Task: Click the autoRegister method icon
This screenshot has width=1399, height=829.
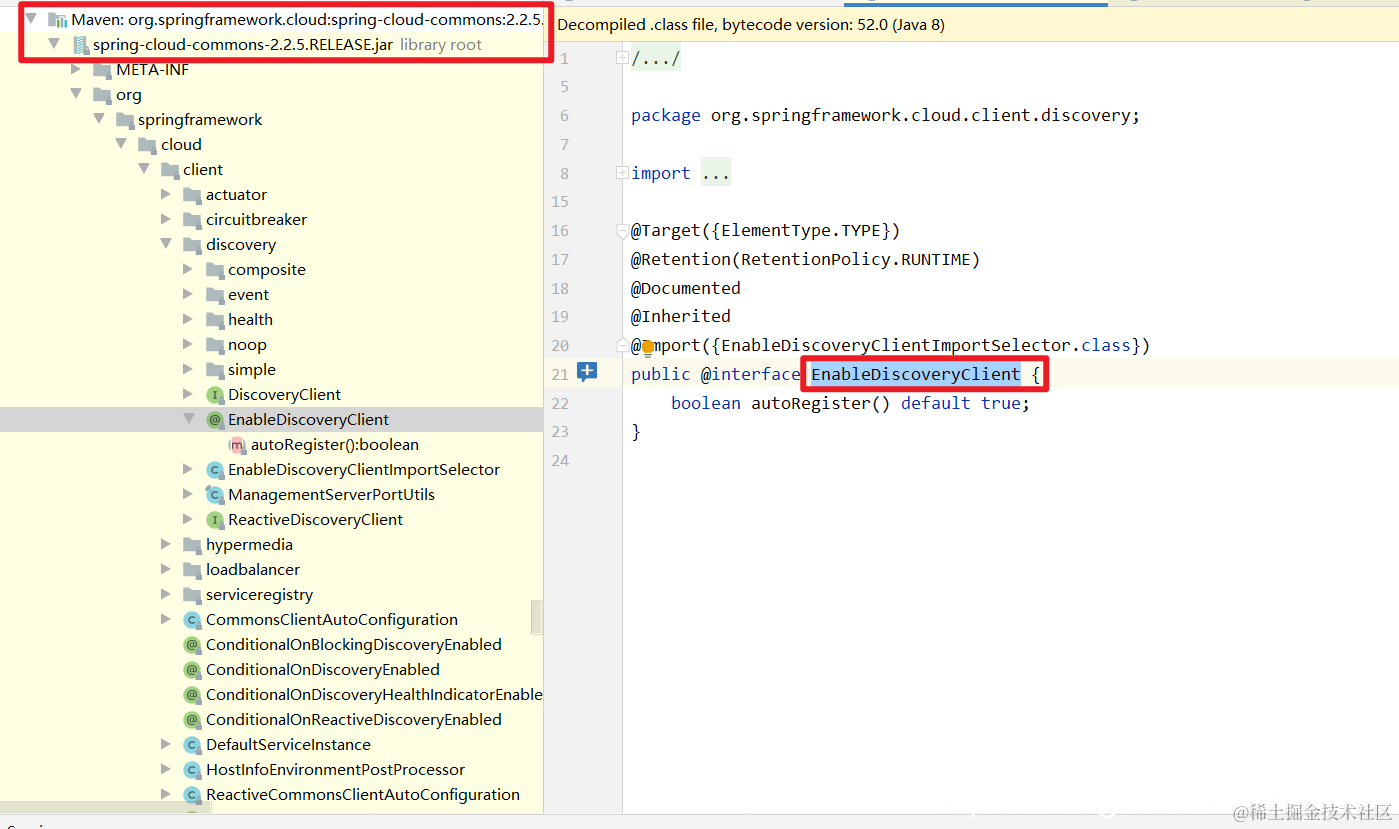Action: (x=236, y=445)
